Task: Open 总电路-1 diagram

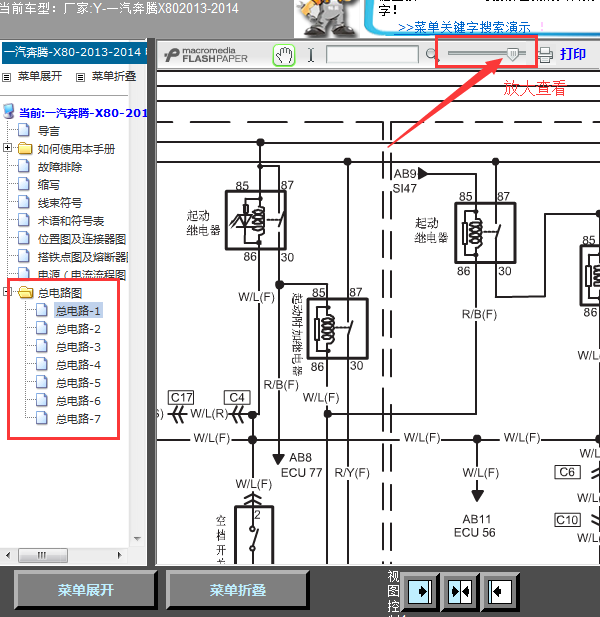Action: click(78, 311)
